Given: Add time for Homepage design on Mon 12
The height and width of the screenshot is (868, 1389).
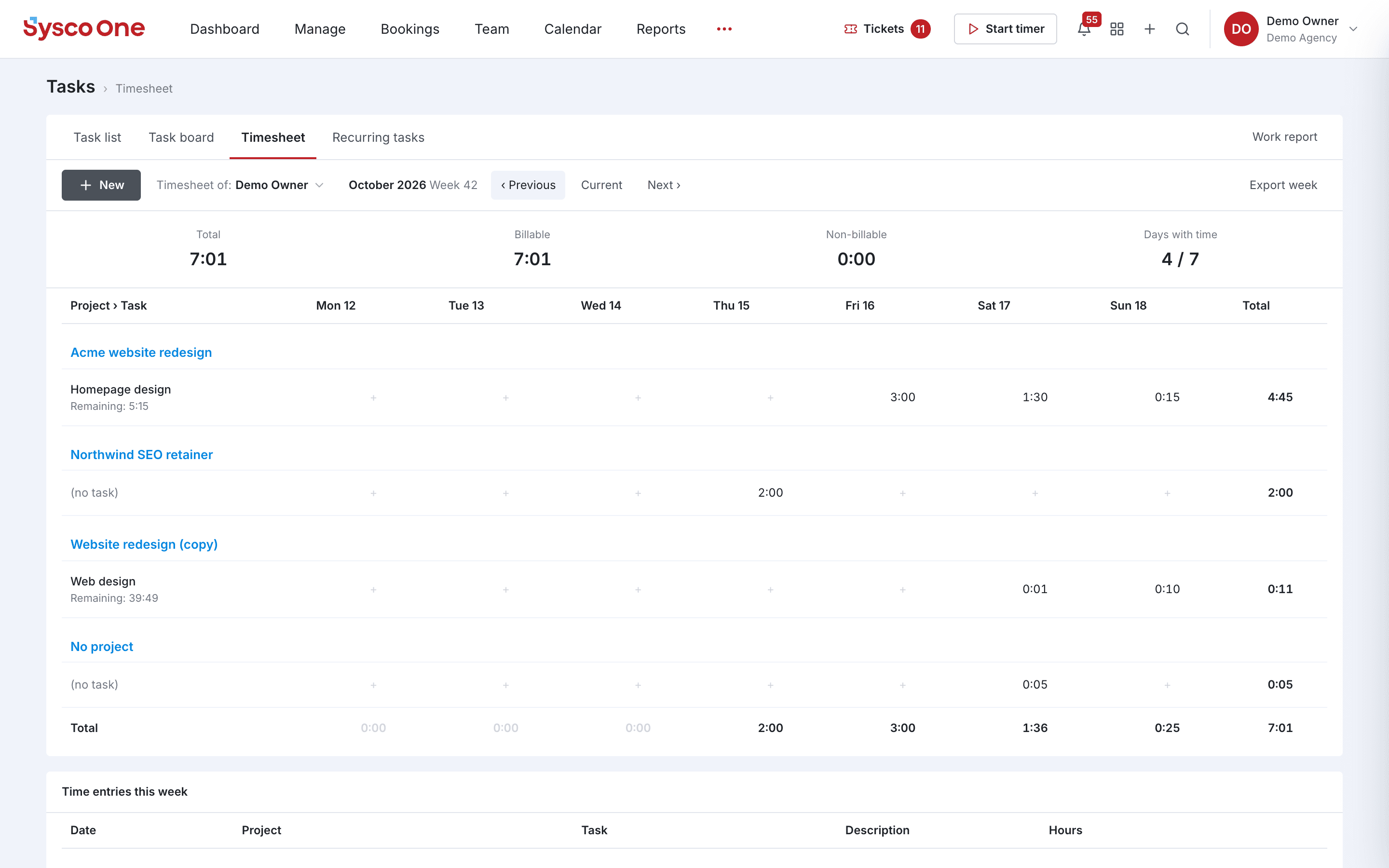Looking at the screenshot, I should pos(373,397).
